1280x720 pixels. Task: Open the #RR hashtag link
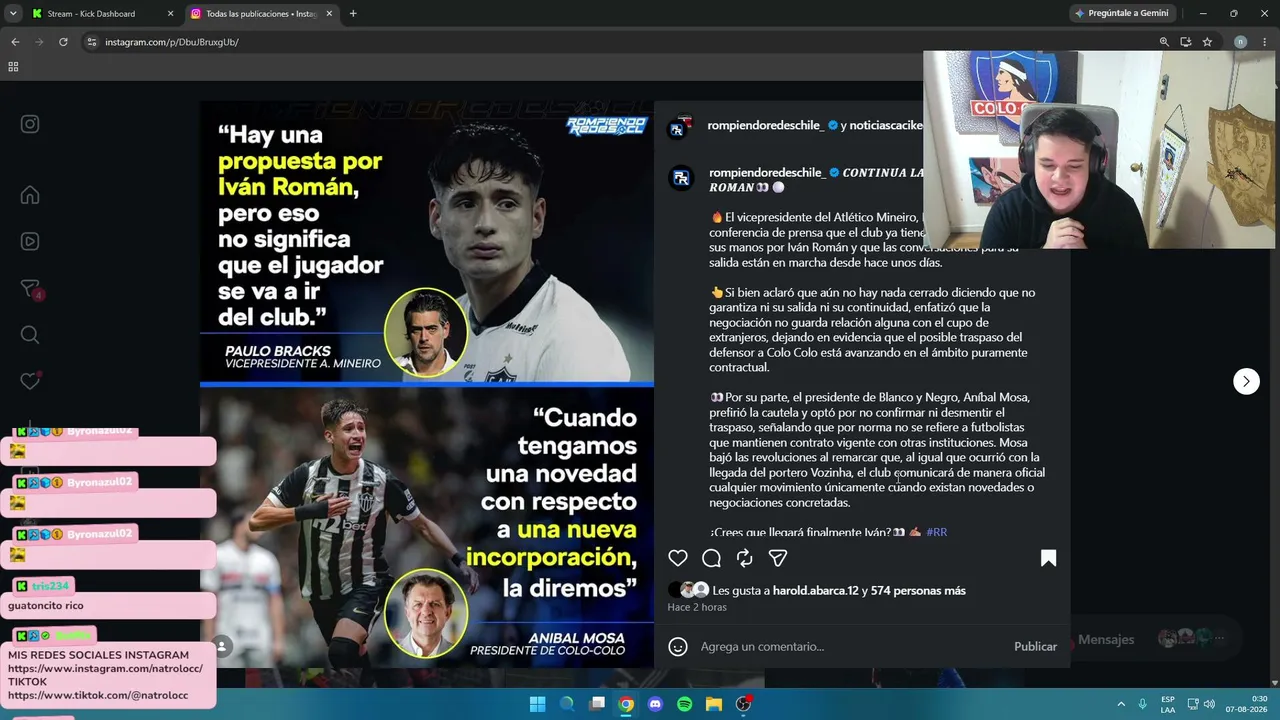pyautogui.click(x=936, y=532)
